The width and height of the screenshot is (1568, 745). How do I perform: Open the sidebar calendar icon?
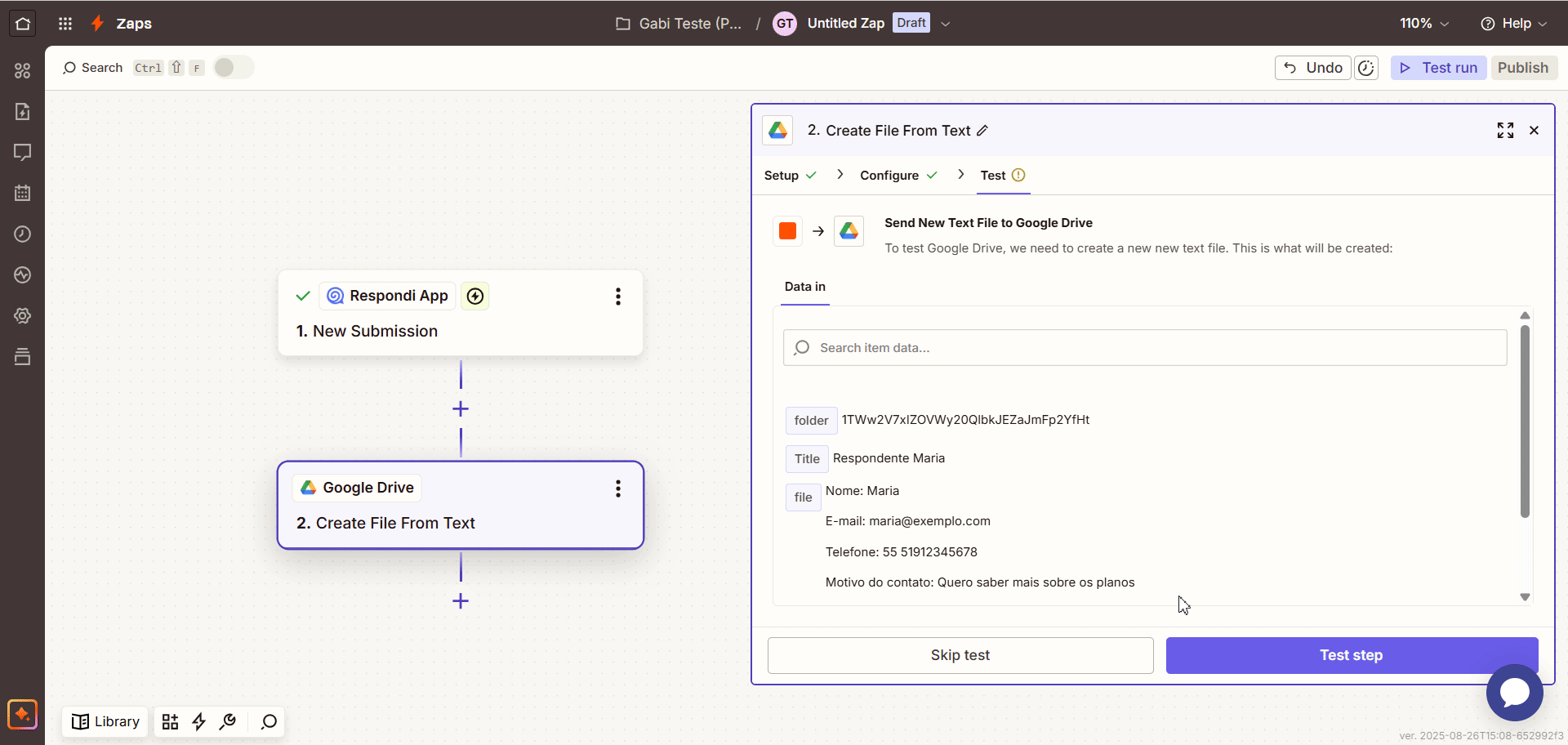23,194
